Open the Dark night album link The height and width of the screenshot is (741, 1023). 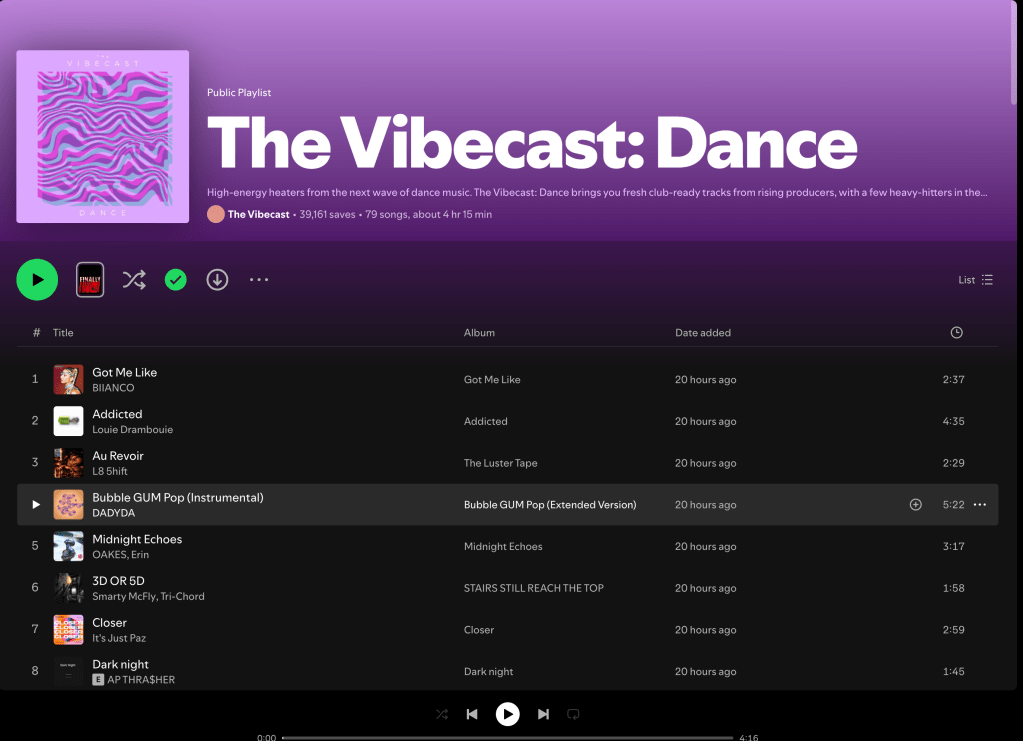(x=489, y=672)
